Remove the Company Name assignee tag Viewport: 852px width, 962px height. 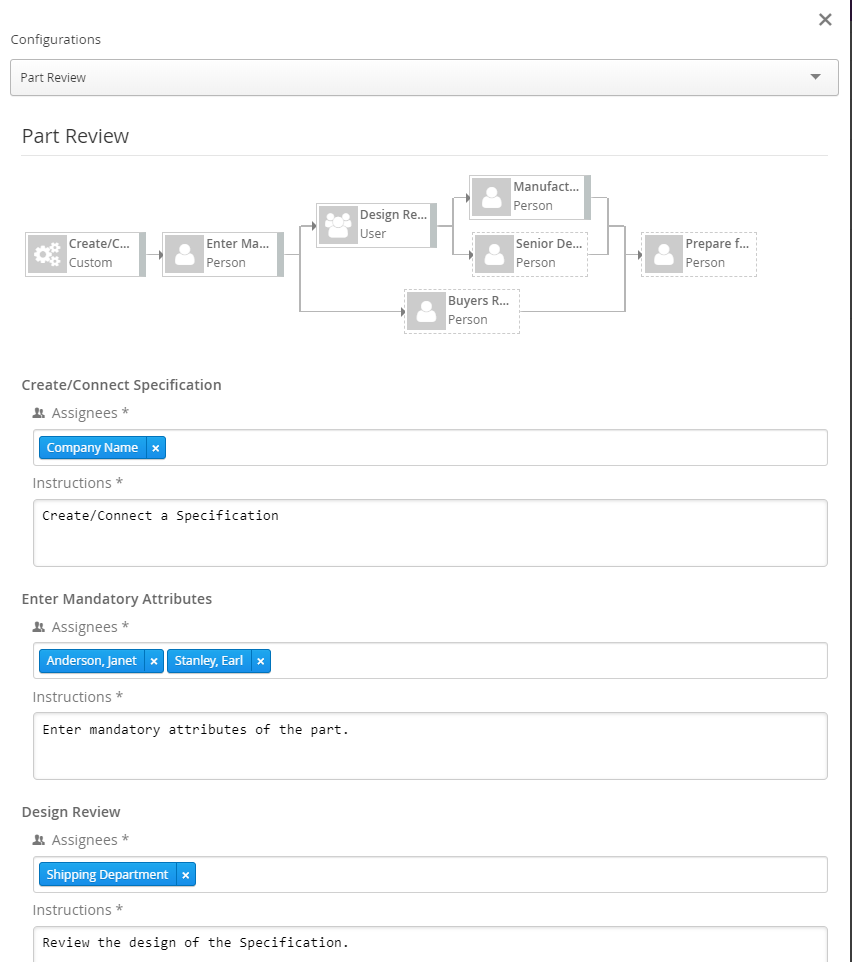click(155, 448)
